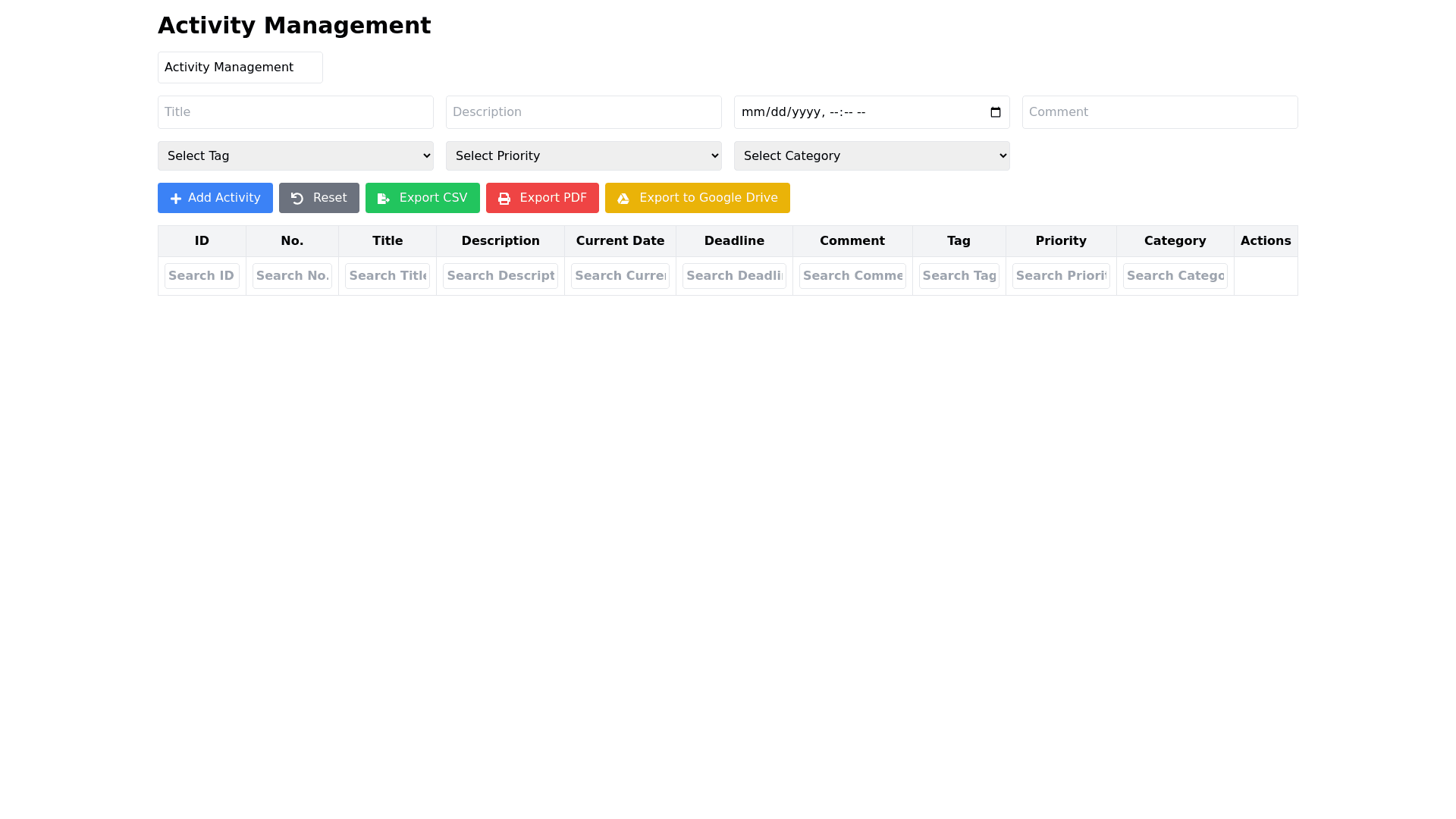Click the Google Drive icon
Screen dimensions: 1456x819
(623, 199)
